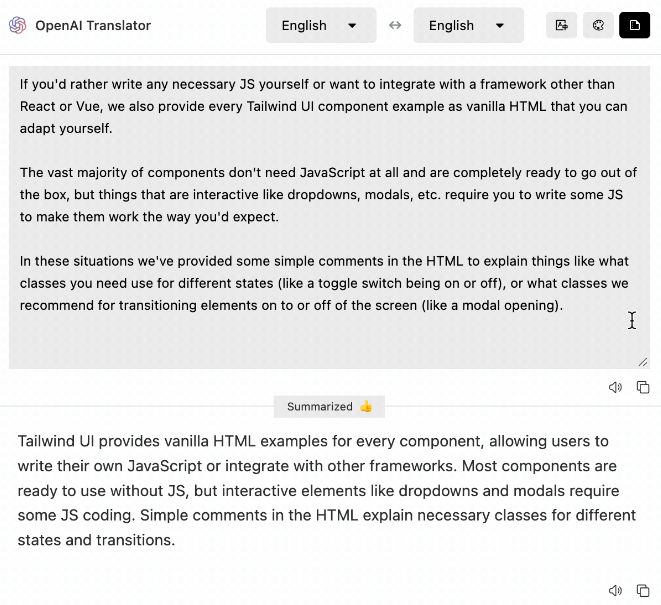Click the source language dropdown arrow

[x=352, y=25]
